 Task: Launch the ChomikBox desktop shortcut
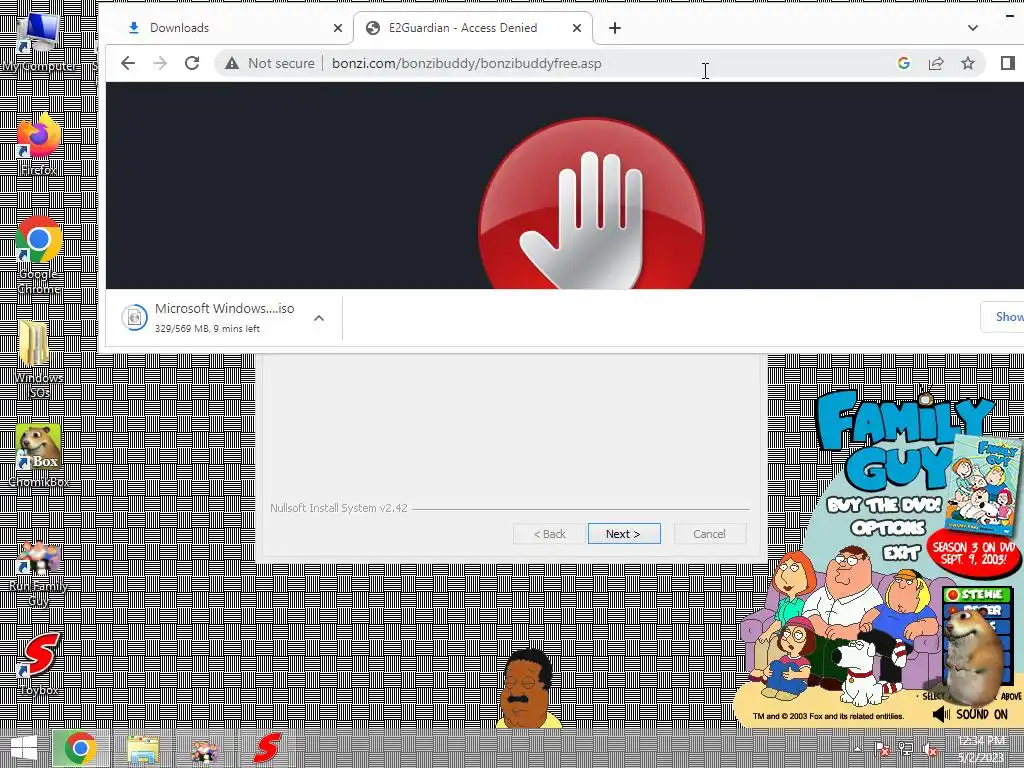point(39,456)
